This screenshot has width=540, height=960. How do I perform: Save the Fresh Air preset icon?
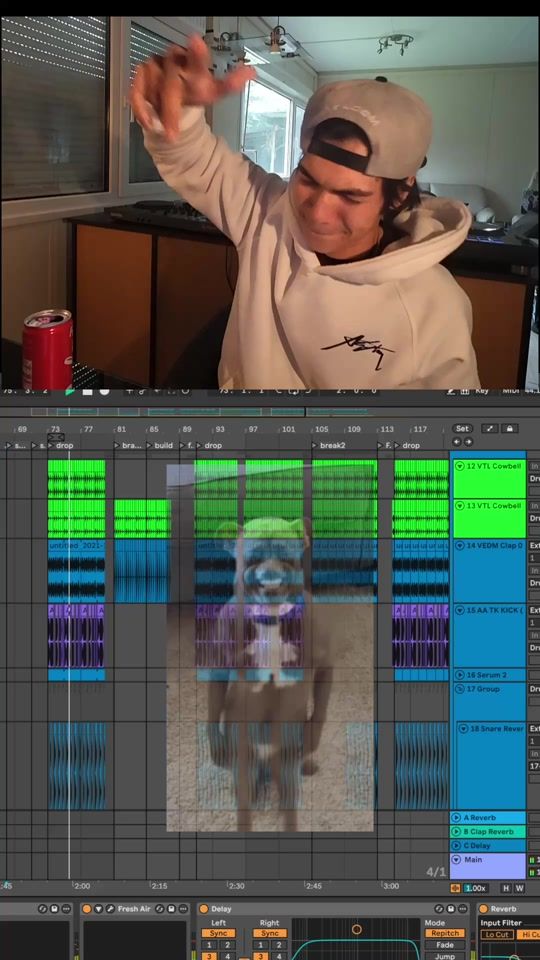pos(171,909)
